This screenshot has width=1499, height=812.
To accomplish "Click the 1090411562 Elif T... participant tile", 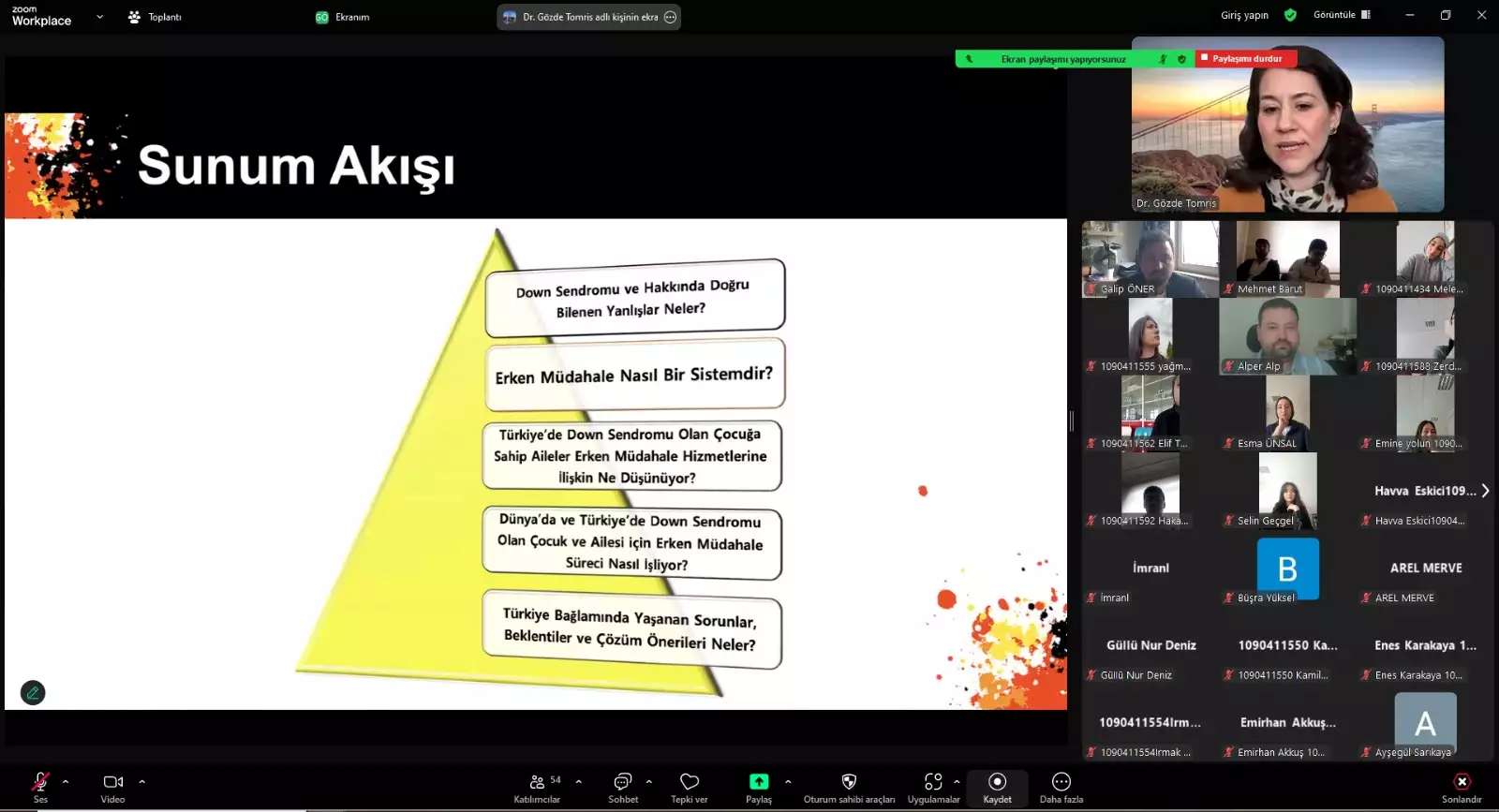I will pos(1150,413).
